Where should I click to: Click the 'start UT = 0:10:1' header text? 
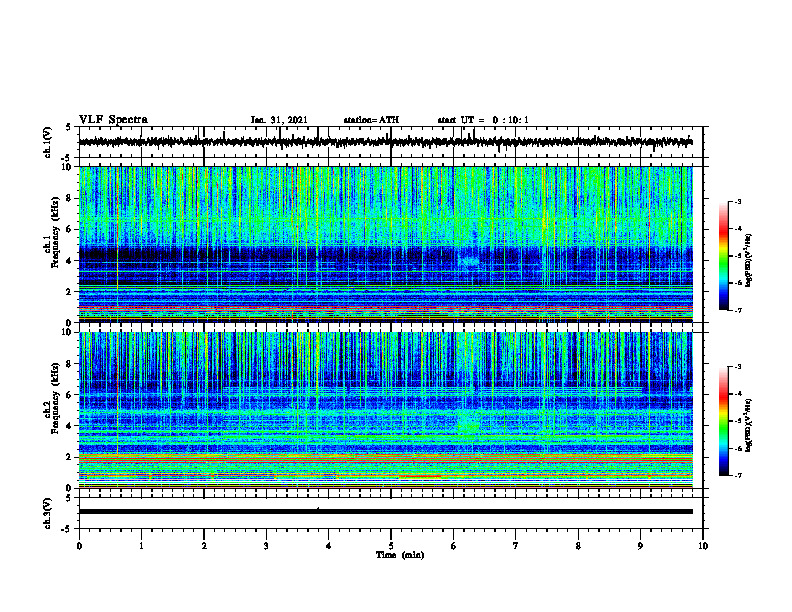point(483,120)
